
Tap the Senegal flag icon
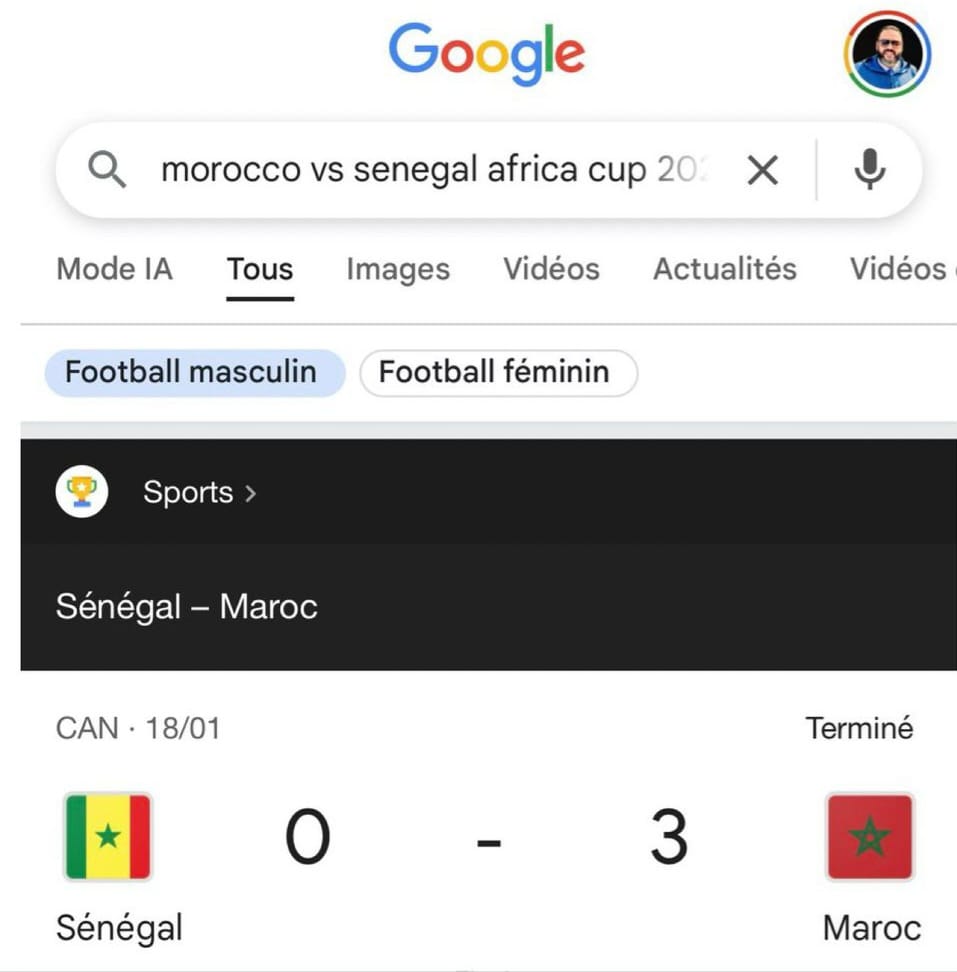point(108,836)
